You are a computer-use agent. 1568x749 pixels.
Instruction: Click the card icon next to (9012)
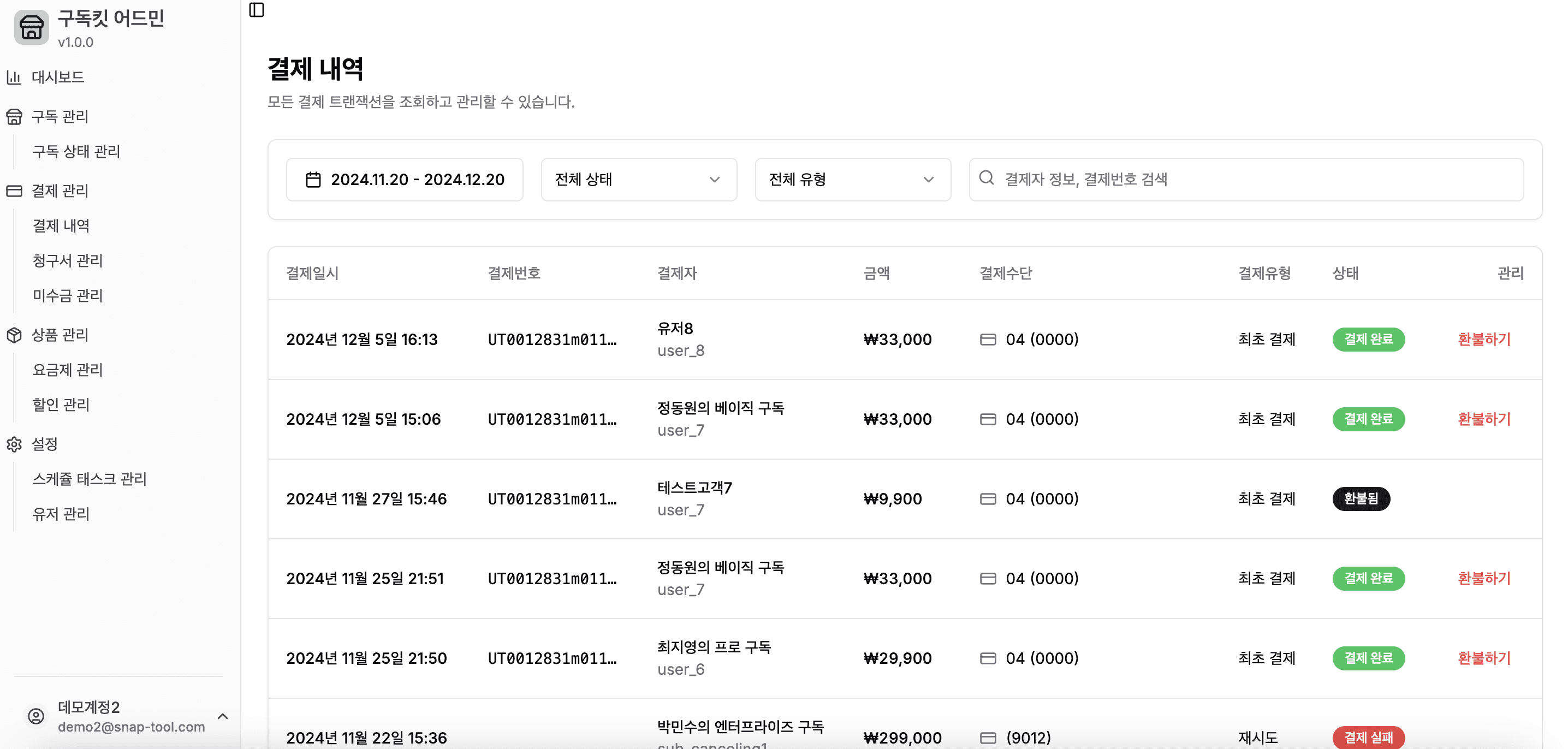coord(988,738)
